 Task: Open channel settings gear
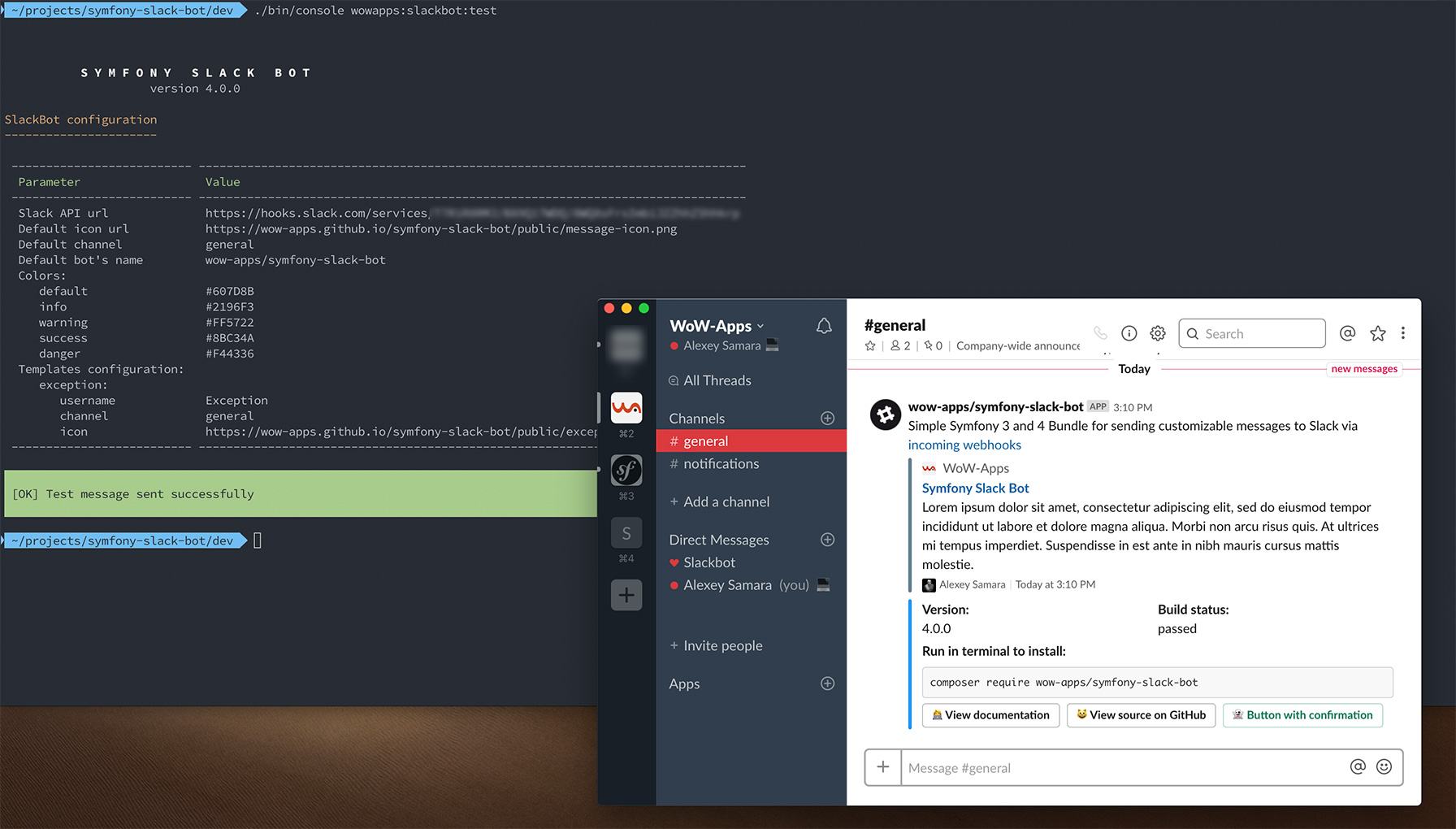coord(1158,333)
